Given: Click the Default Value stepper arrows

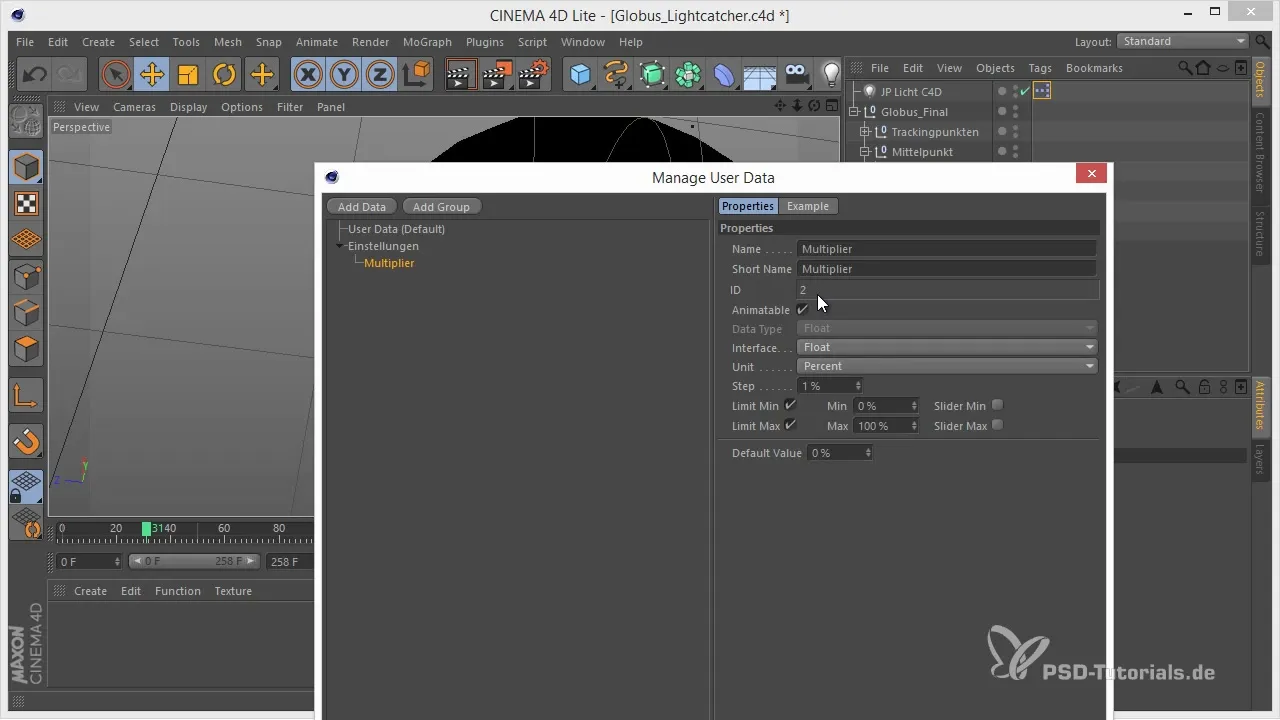Looking at the screenshot, I should click(x=868, y=453).
